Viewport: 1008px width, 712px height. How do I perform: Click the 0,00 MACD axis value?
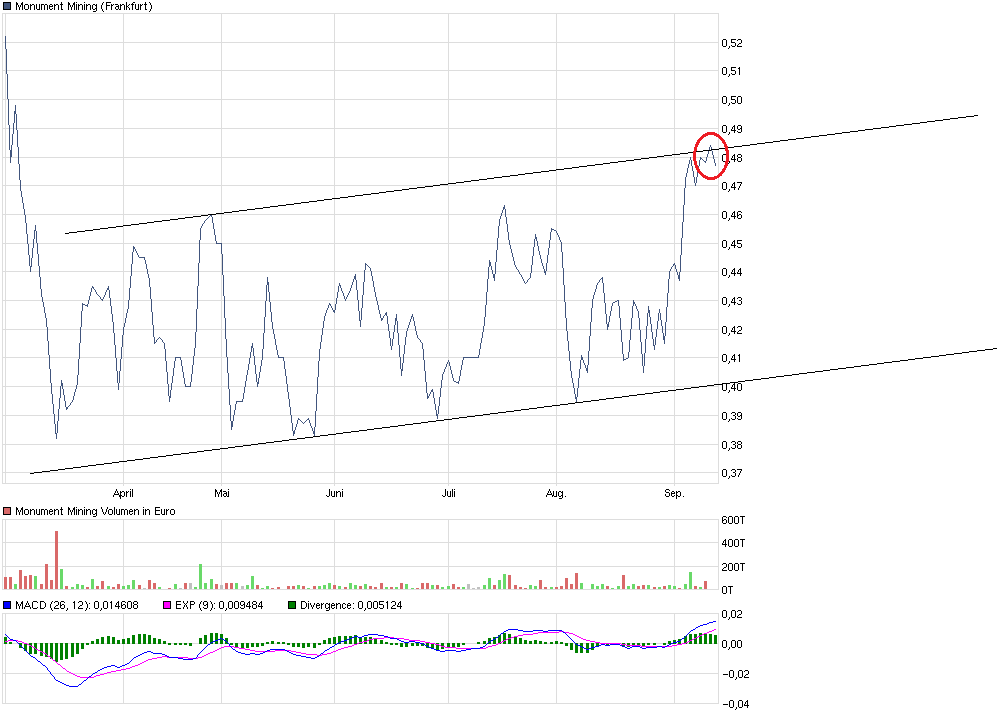tap(732, 645)
